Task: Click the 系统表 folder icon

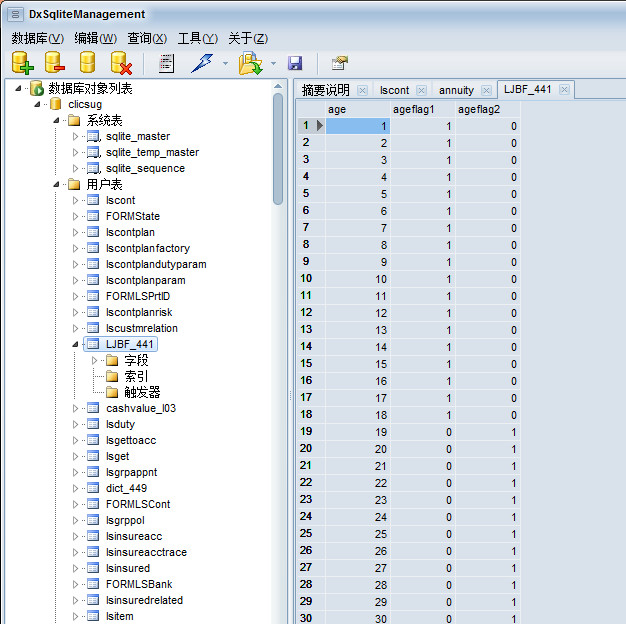Action: tap(74, 120)
